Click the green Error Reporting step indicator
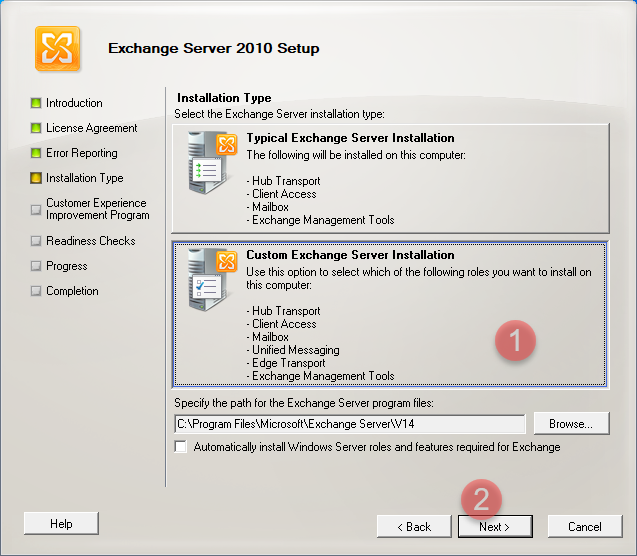Viewport: 637px width, 556px height. tap(36, 153)
